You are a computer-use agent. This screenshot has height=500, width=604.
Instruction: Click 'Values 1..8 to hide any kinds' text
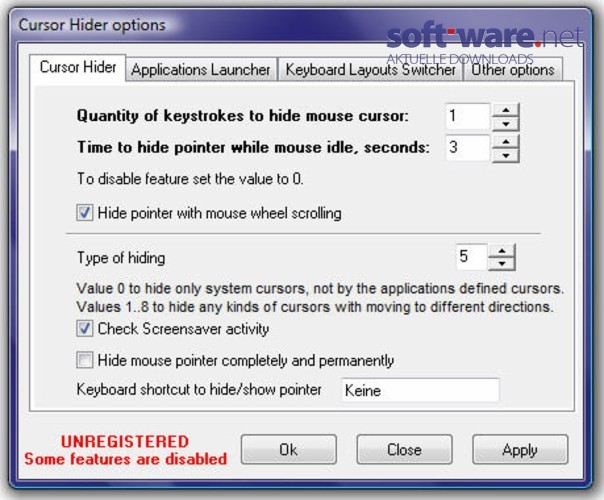[315, 307]
